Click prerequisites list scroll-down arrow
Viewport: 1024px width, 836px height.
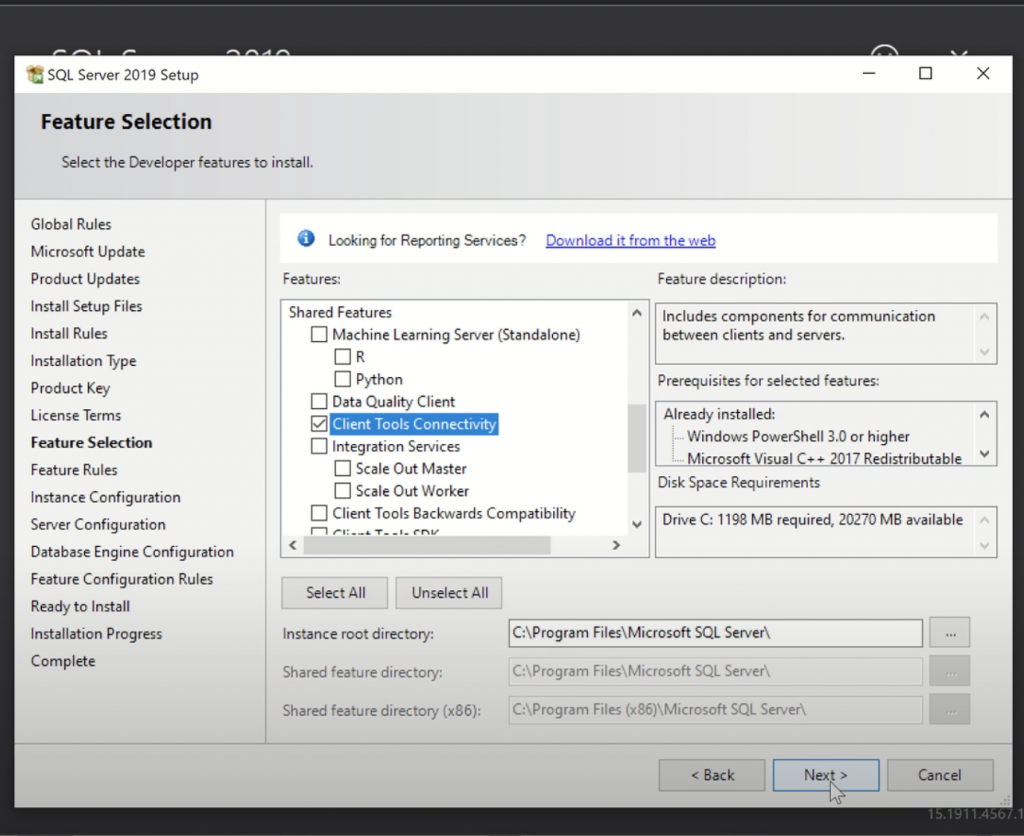(985, 454)
